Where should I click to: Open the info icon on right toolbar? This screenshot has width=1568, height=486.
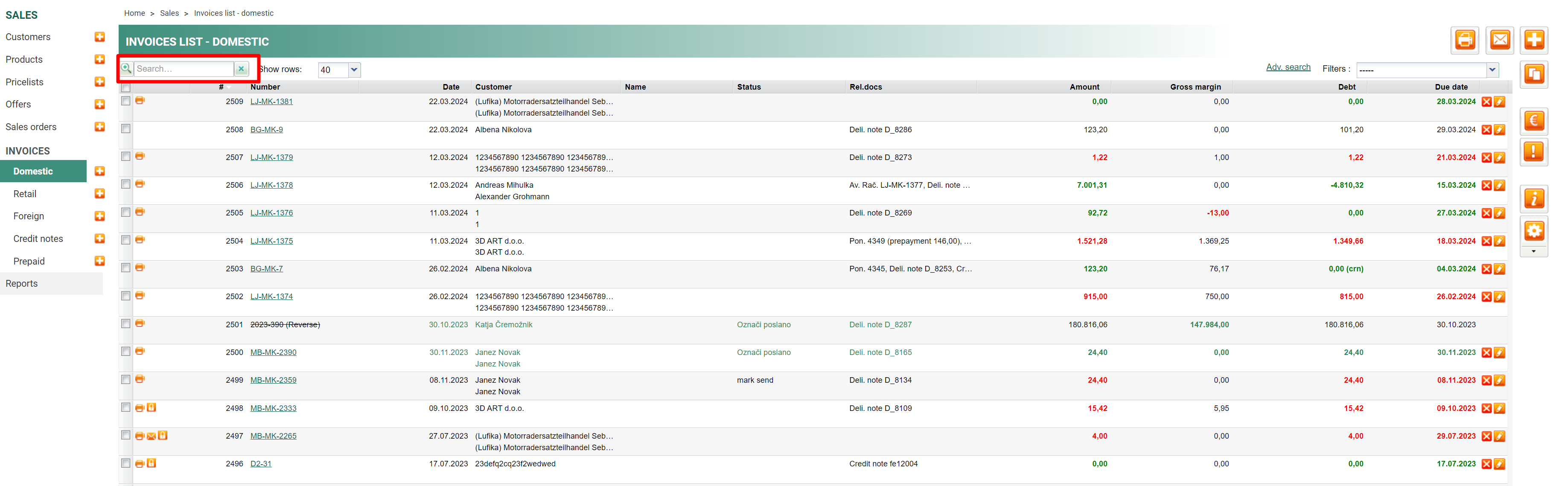tap(1534, 198)
